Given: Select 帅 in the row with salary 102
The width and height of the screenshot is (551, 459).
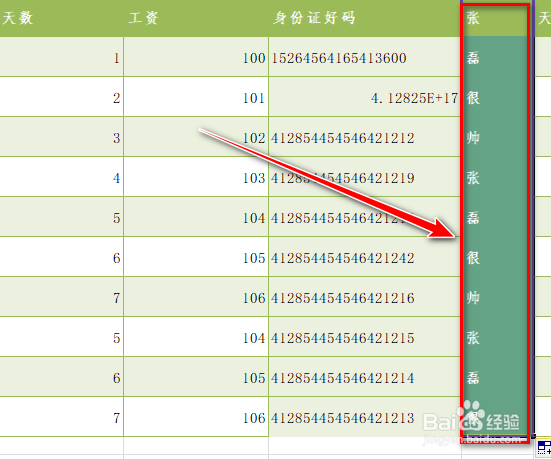Looking at the screenshot, I should (x=498, y=137).
